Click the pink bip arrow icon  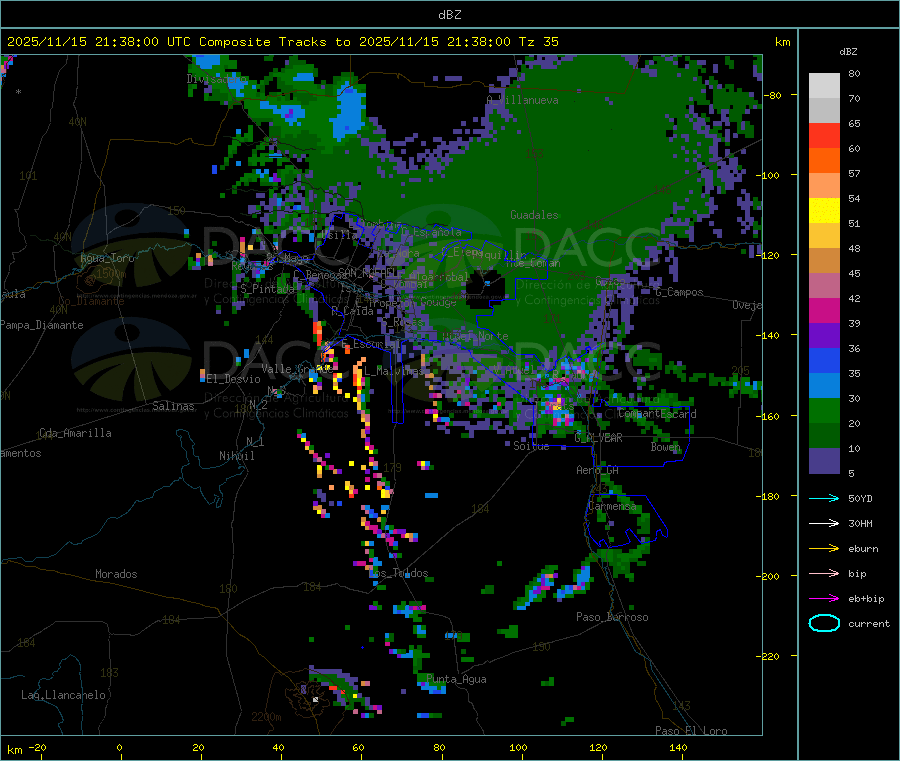point(824,573)
